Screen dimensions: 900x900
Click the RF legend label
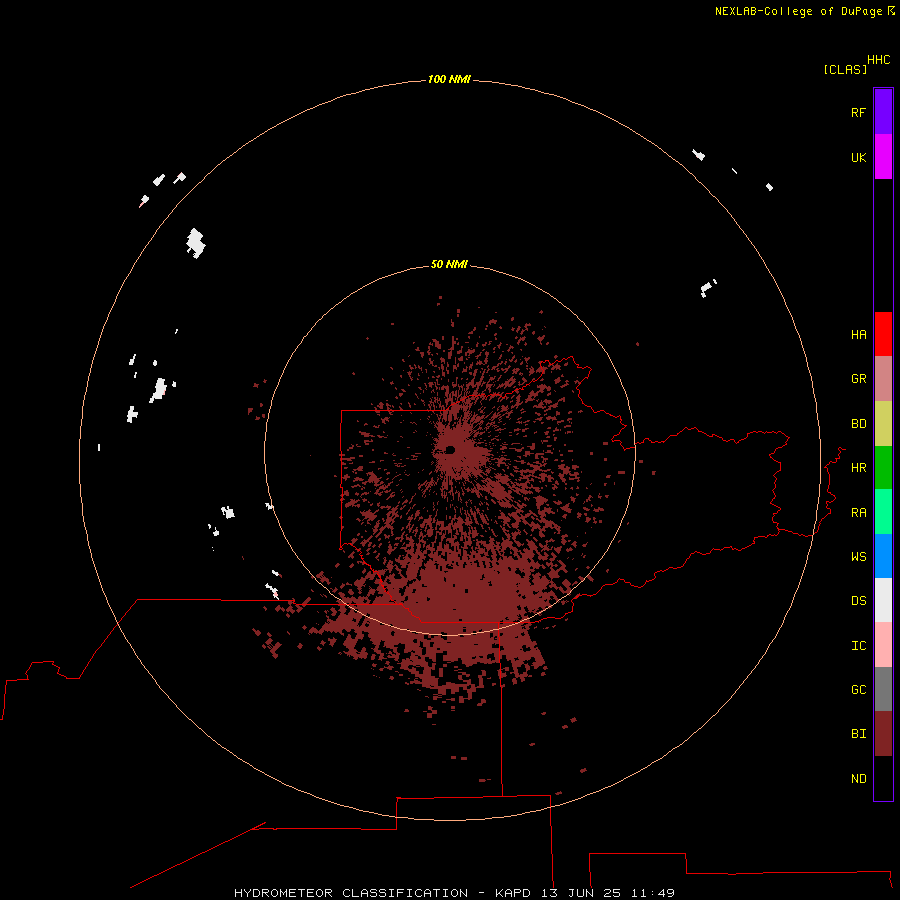(858, 112)
